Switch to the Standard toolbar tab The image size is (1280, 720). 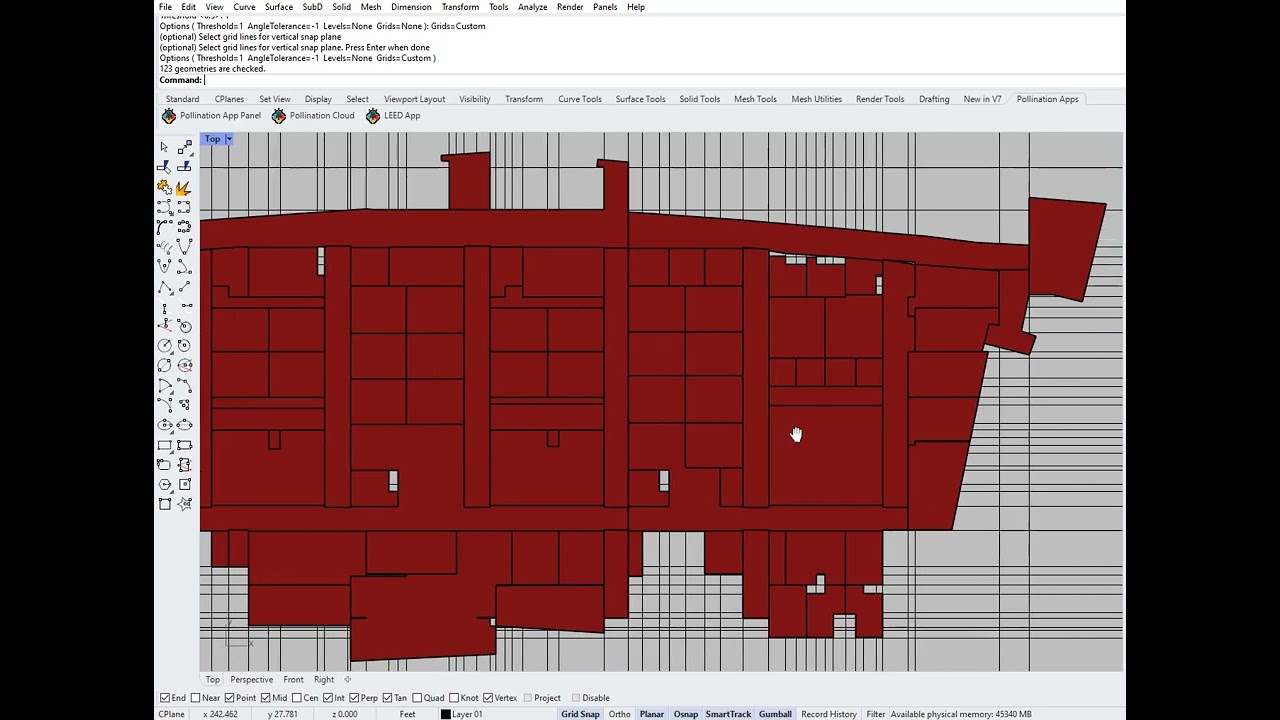[x=182, y=99]
